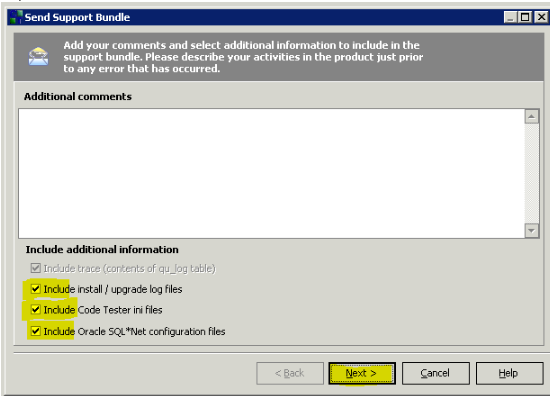Click the 'Include install / upgrade log files' label
550x396 pixels.
click(x=113, y=289)
